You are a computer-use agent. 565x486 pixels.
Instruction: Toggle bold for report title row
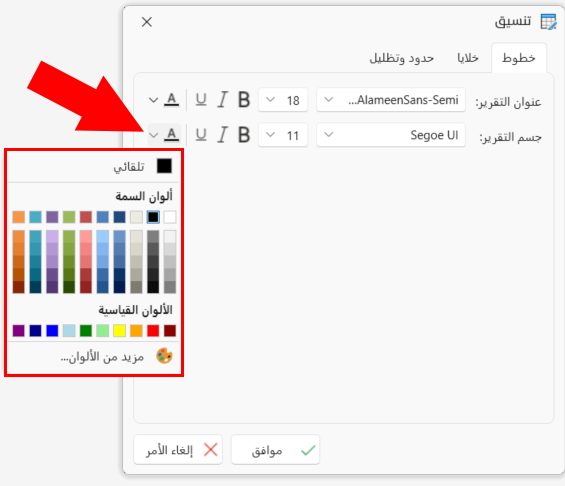pyautogui.click(x=244, y=99)
